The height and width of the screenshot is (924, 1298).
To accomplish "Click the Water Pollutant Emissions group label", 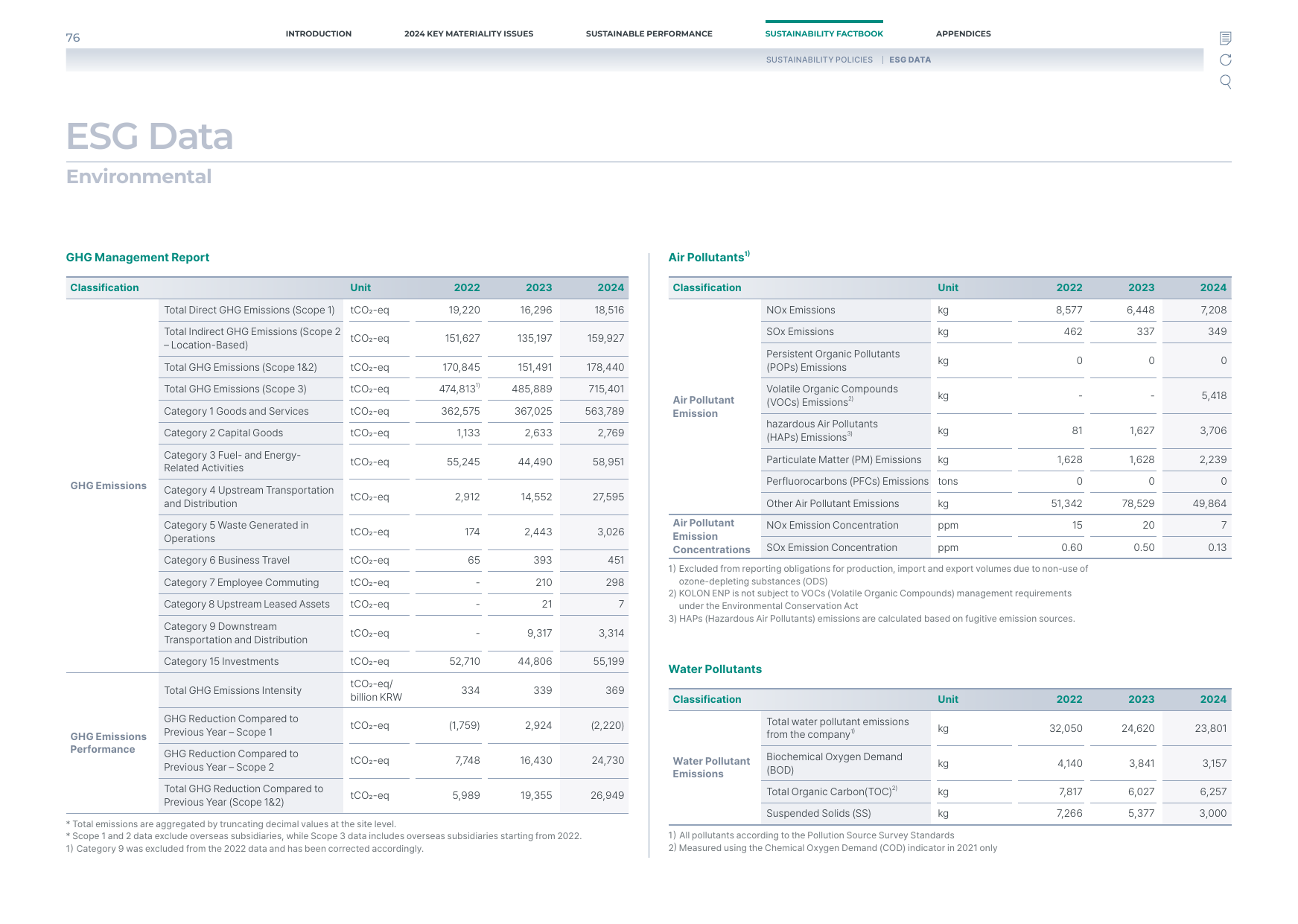I will [x=711, y=768].
